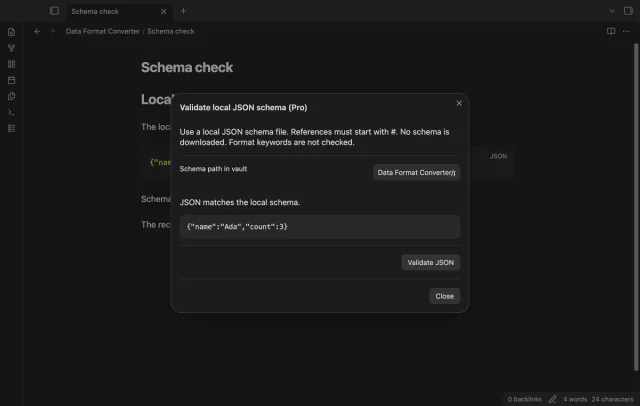Viewport: 640px width, 406px height.
Task: Click the bottom ribbon icon below the command palette
Action: coord(11,129)
